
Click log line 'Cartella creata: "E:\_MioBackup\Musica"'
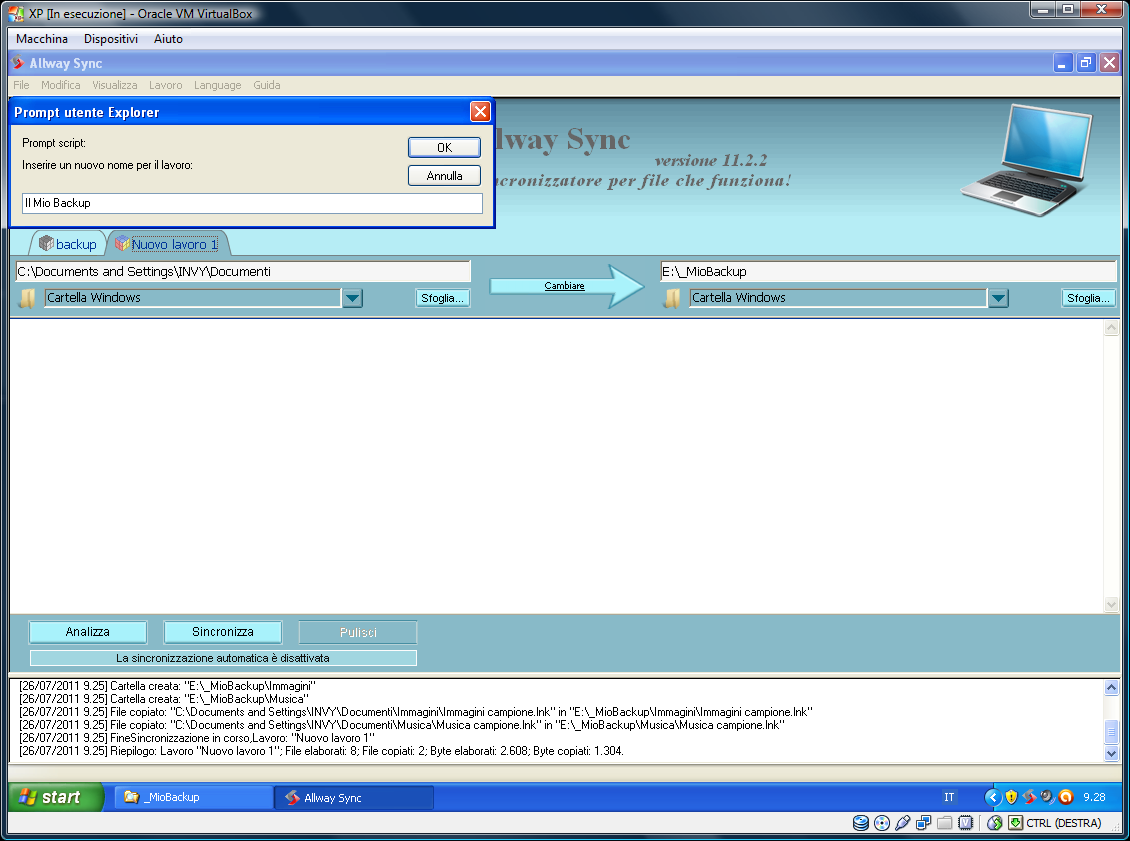pyautogui.click(x=164, y=699)
